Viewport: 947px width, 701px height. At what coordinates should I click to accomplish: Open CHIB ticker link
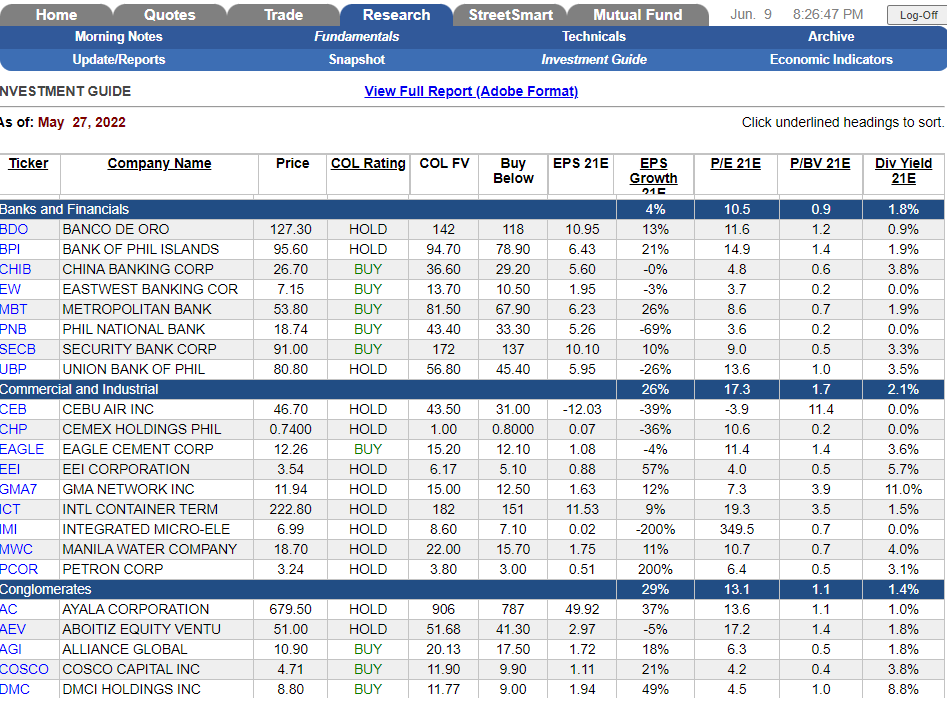tap(16, 269)
